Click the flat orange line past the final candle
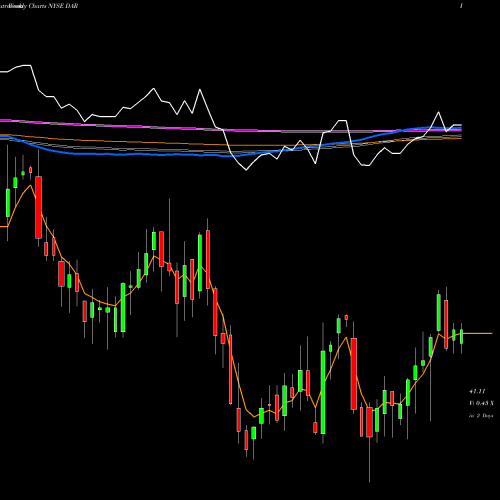Viewport: 500px width, 500px height. [x=478, y=333]
